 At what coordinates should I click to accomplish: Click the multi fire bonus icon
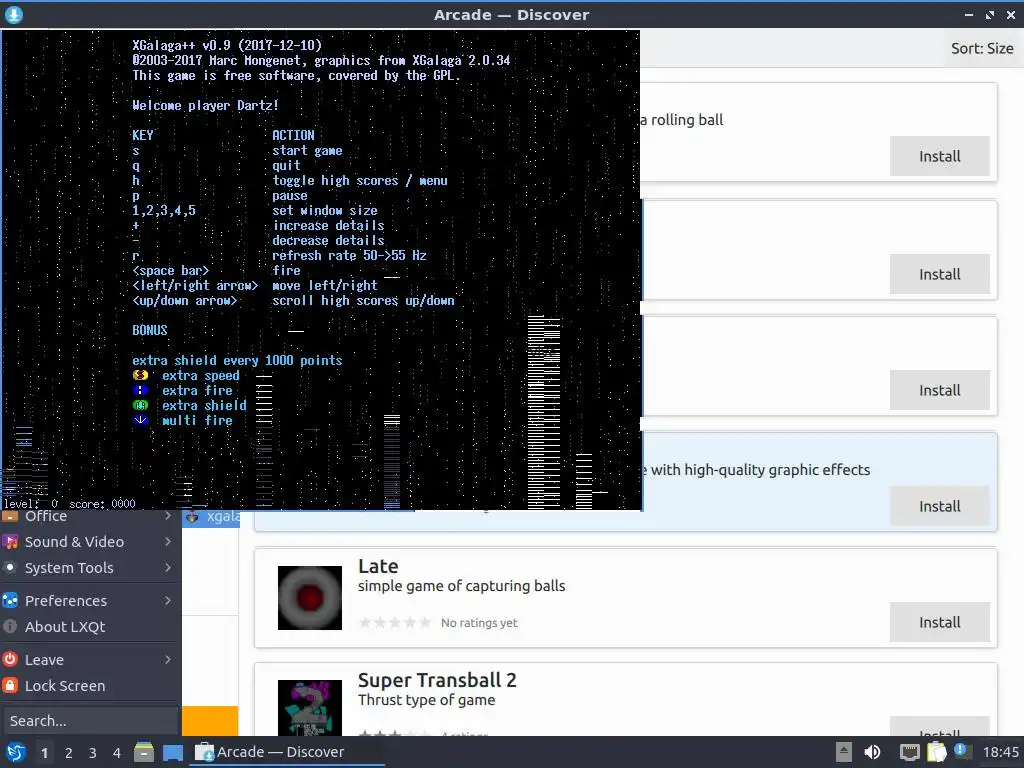(x=140, y=420)
